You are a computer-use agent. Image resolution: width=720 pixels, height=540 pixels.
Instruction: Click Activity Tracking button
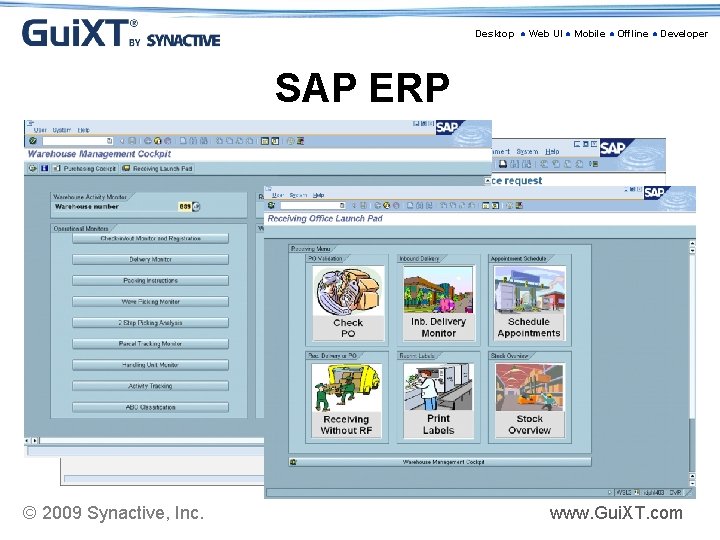pyautogui.click(x=151, y=386)
